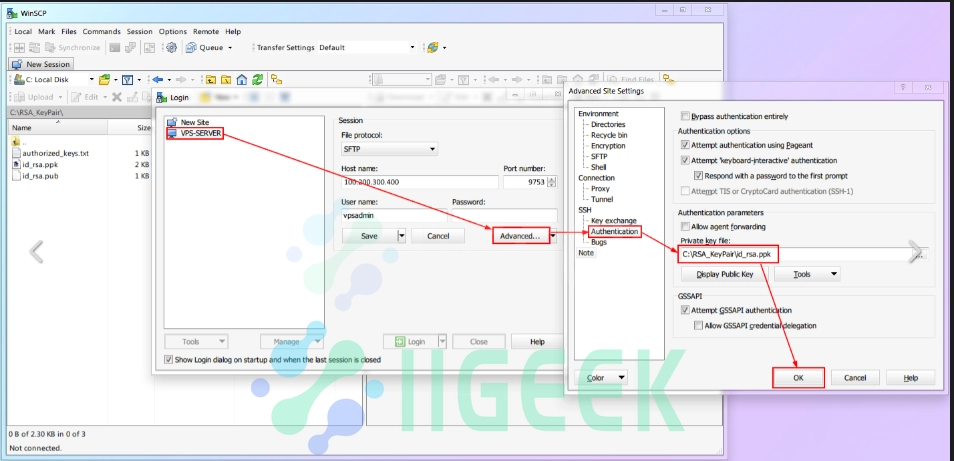Click the blue back arrow icon
The height and width of the screenshot is (461, 954).
(157, 80)
